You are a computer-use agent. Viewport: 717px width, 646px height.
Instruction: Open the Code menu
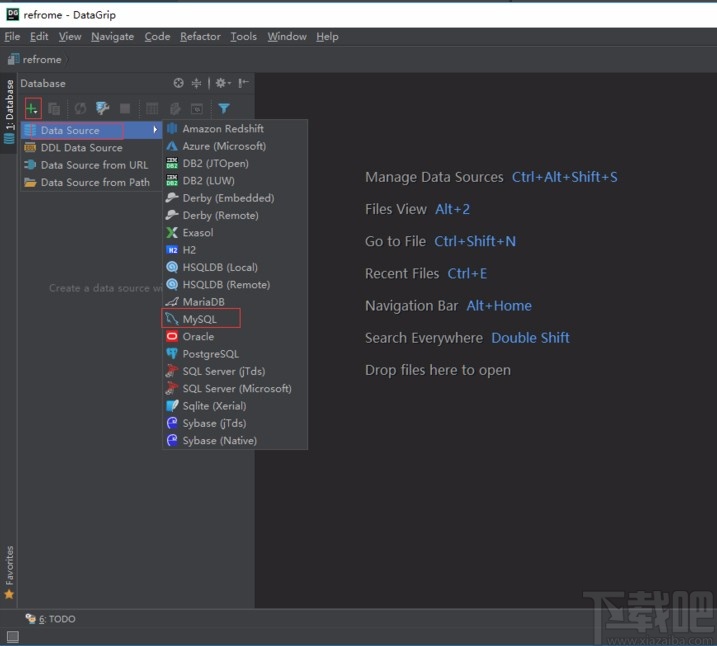157,37
